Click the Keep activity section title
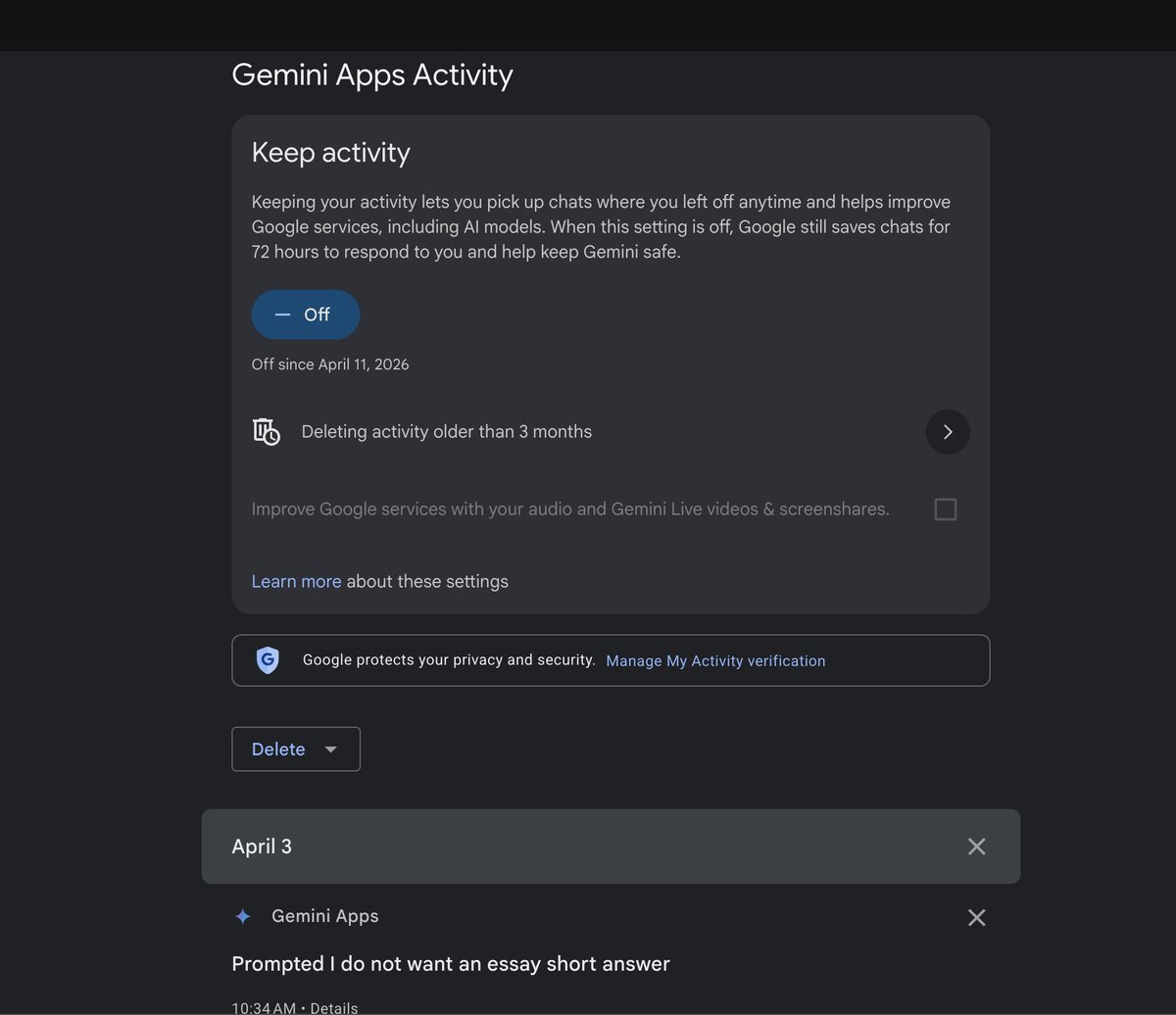The image size is (1176, 1015). pyautogui.click(x=331, y=153)
